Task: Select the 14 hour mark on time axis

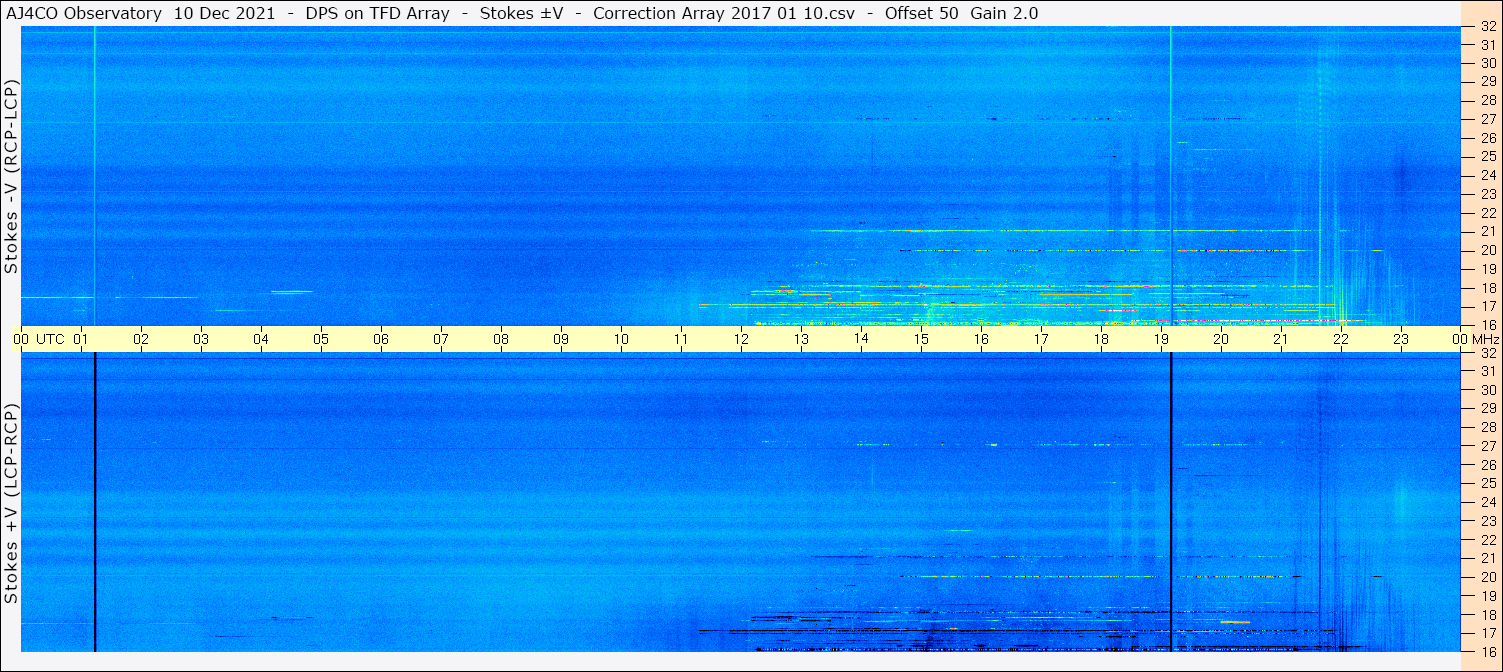Action: coord(862,340)
